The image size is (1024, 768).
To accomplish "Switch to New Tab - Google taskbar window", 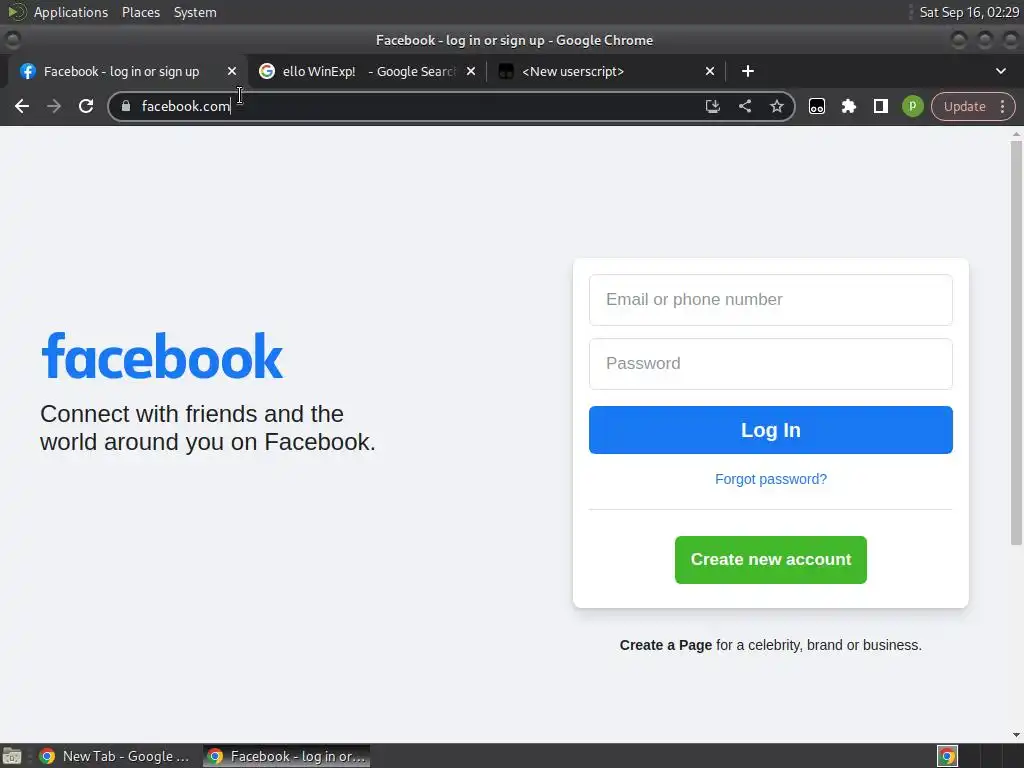I will click(114, 756).
